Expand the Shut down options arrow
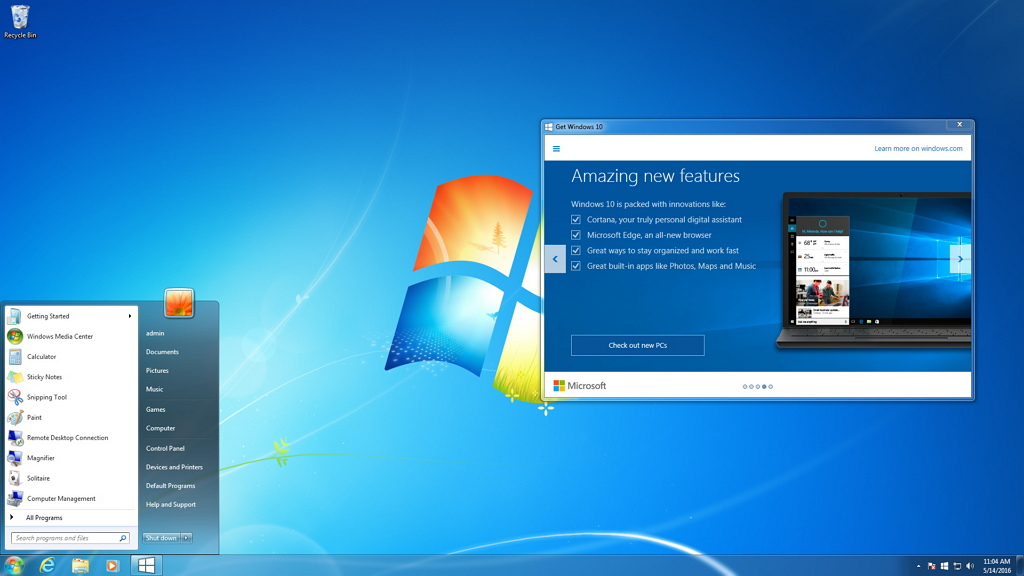Viewport: 1024px width, 576px height. point(186,538)
